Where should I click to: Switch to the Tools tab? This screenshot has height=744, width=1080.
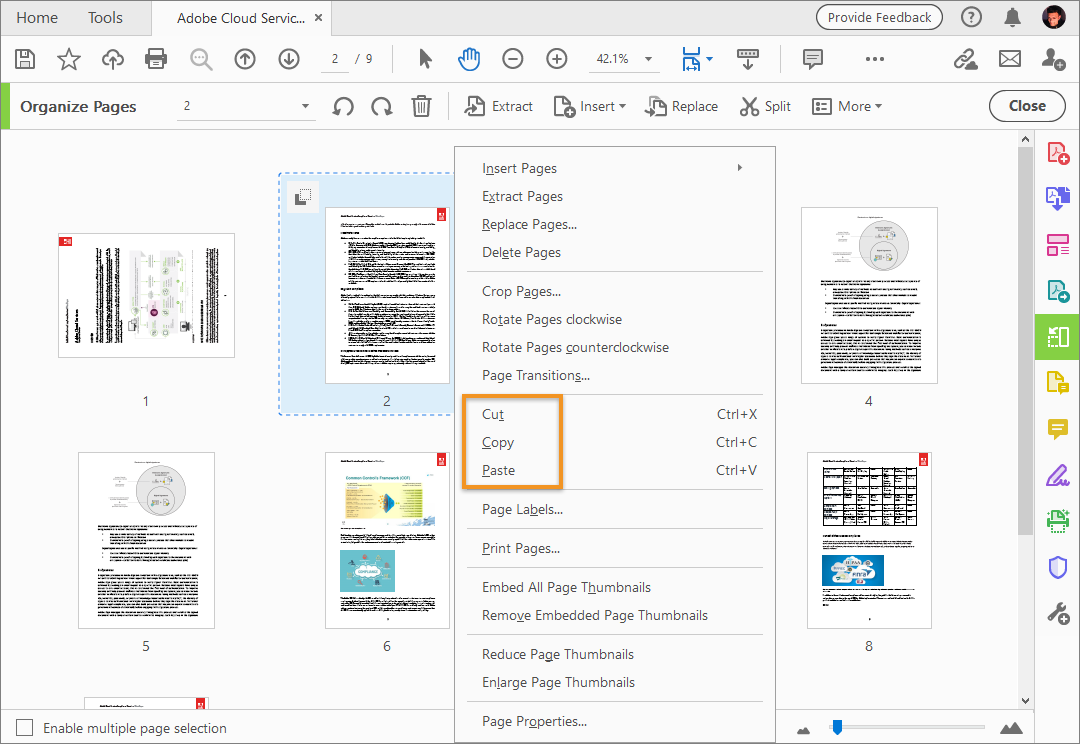105,17
